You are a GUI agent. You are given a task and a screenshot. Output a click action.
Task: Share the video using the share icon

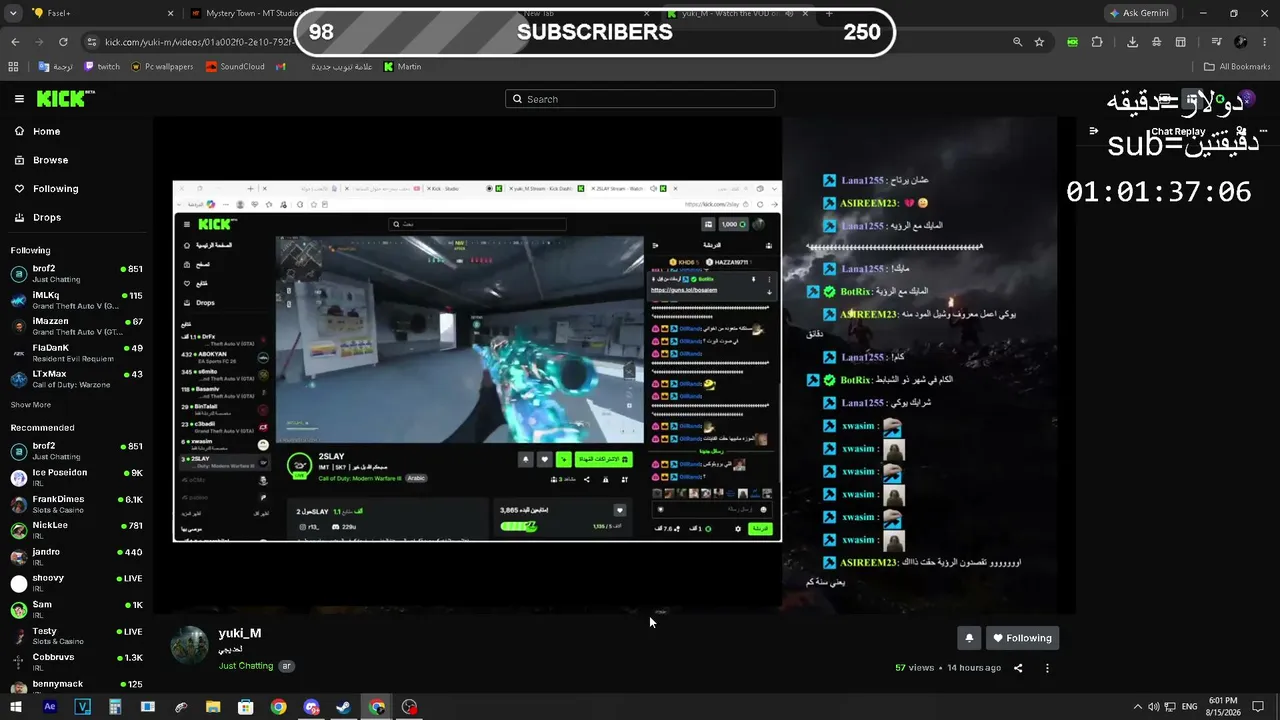(x=1018, y=668)
